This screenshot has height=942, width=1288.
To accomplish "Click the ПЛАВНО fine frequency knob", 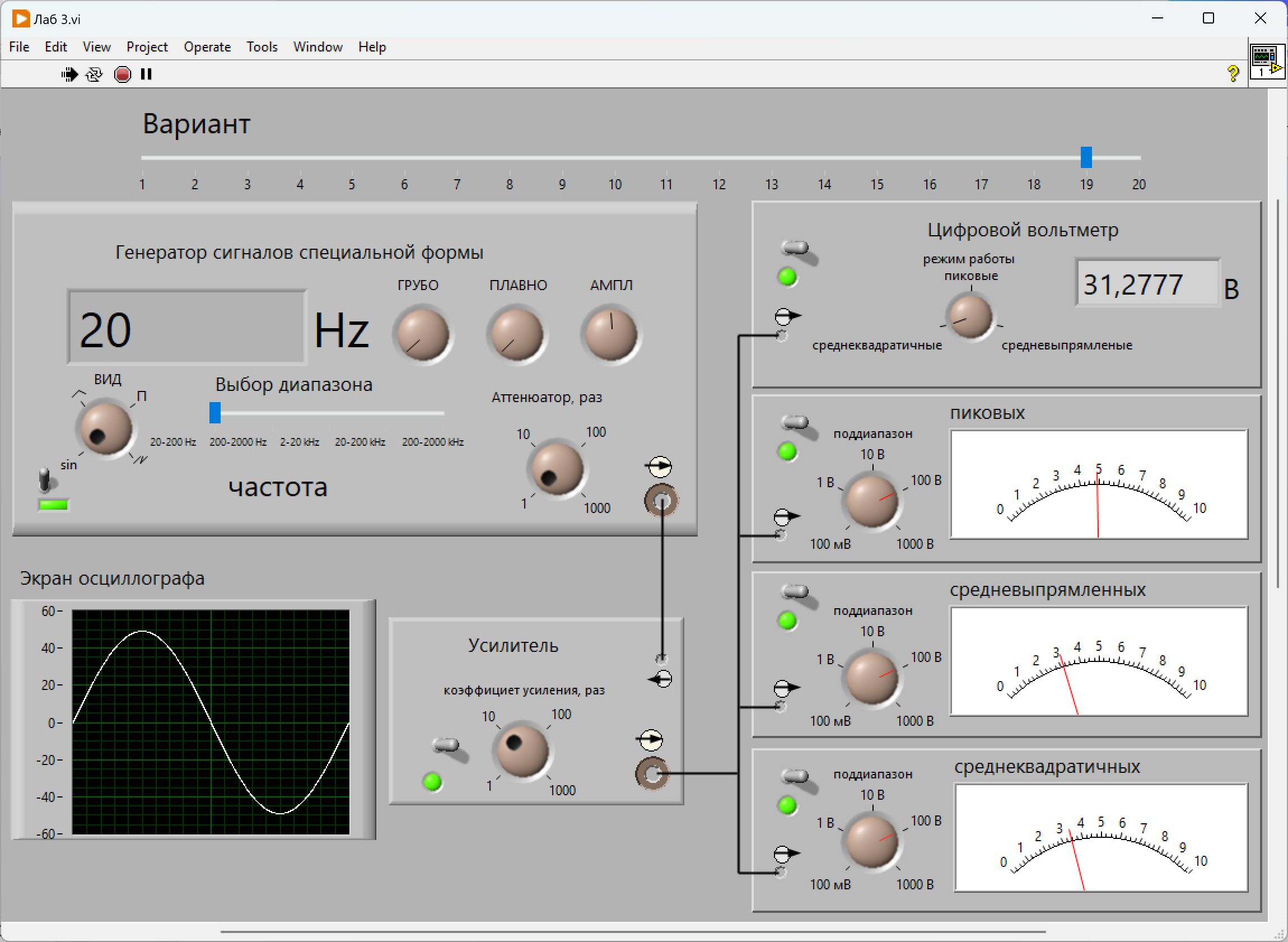I will click(516, 335).
